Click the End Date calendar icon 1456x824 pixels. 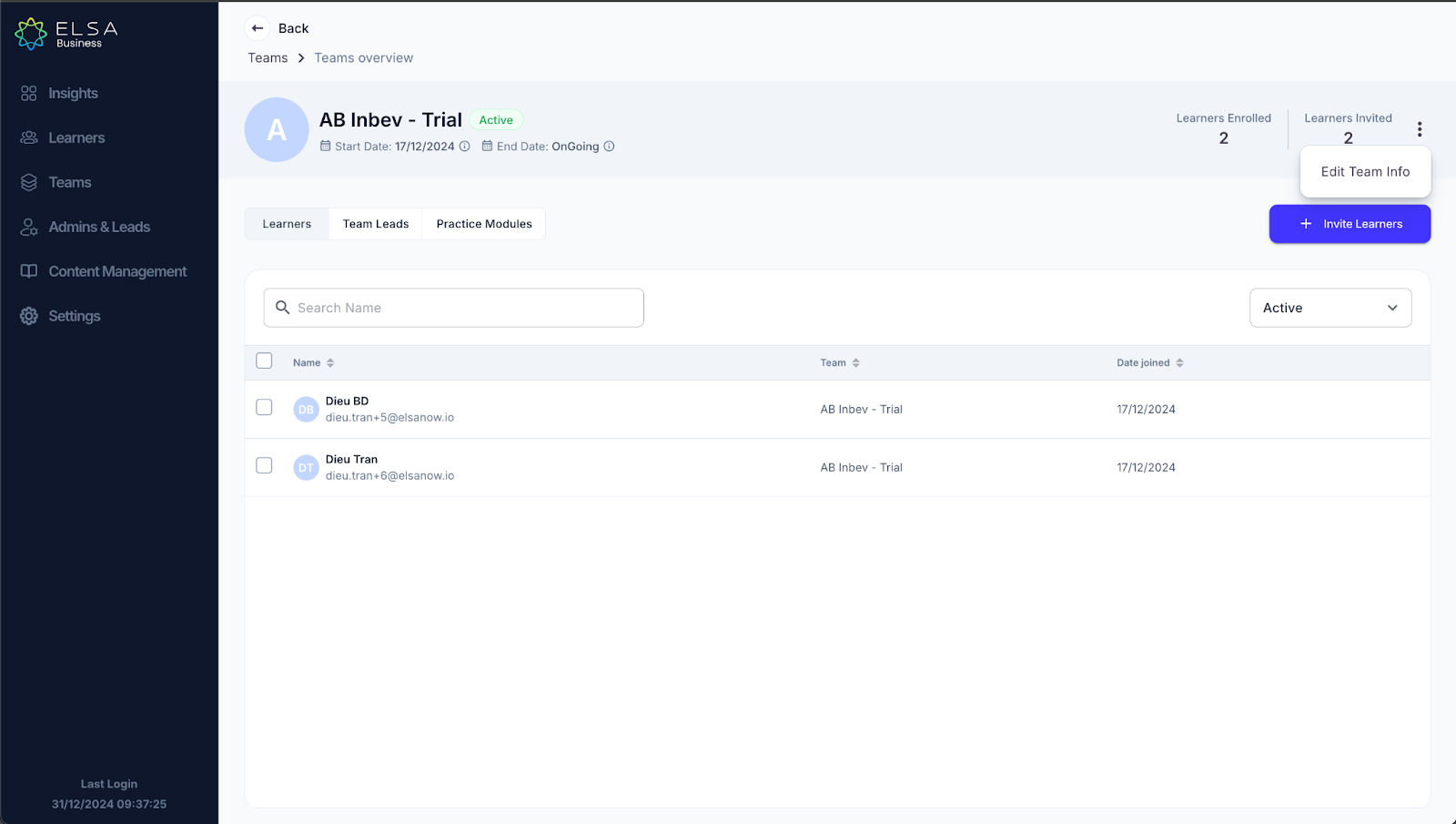488,146
